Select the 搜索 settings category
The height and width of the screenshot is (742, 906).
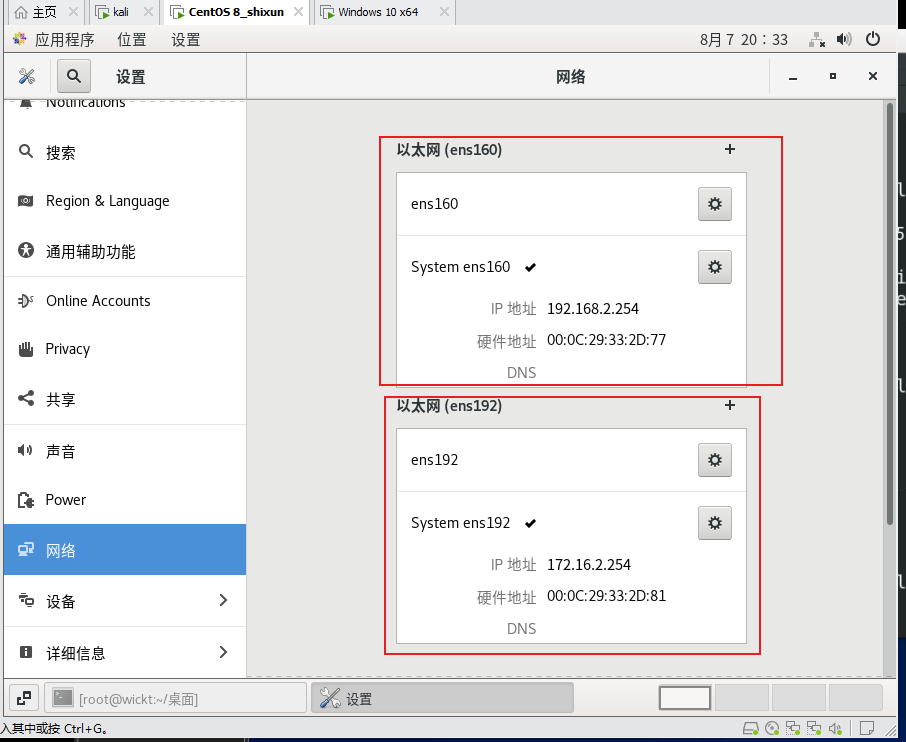coord(125,153)
